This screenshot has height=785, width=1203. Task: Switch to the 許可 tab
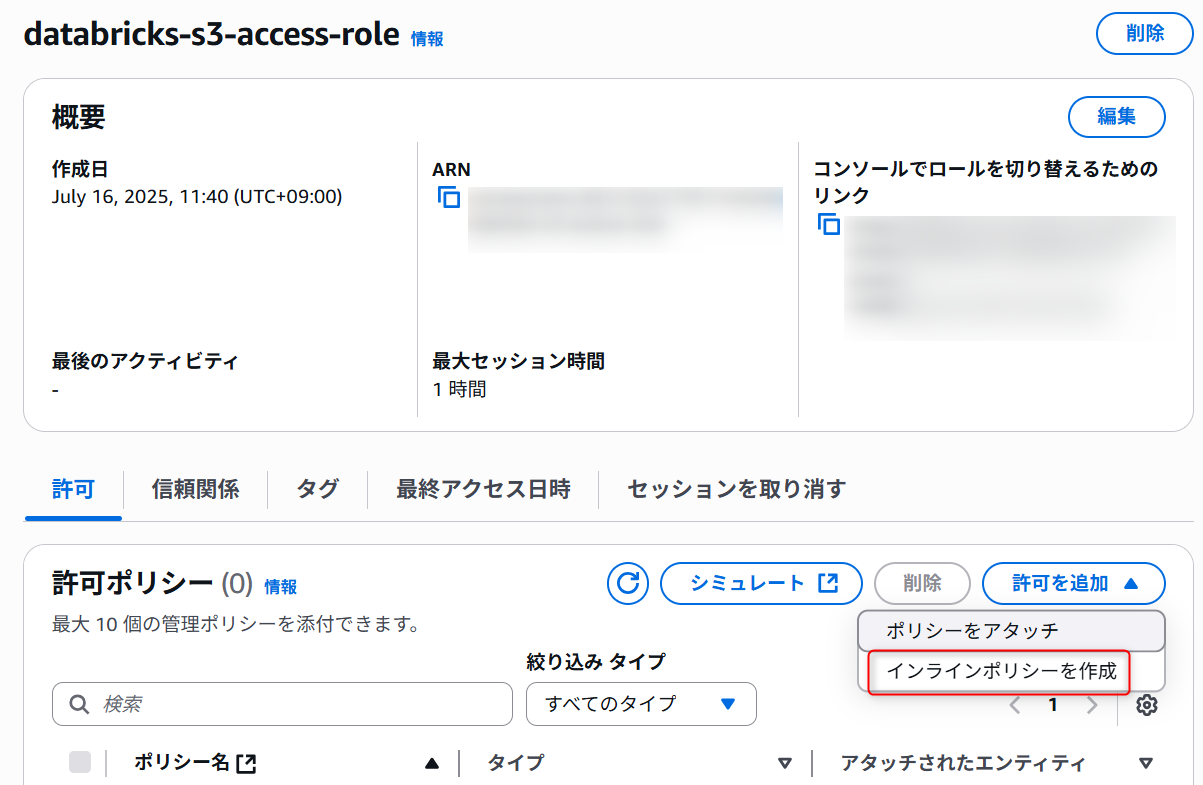tap(73, 489)
